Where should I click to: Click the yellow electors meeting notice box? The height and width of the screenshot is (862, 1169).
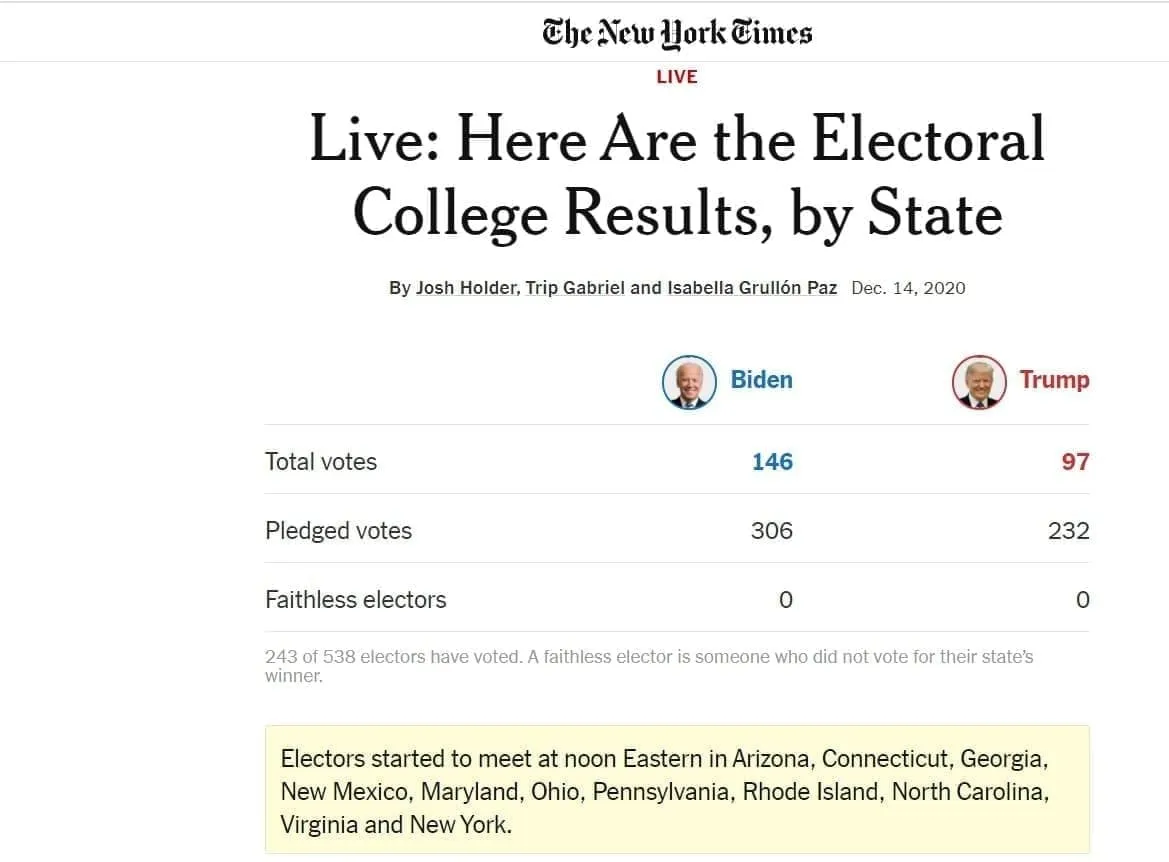coord(677,790)
